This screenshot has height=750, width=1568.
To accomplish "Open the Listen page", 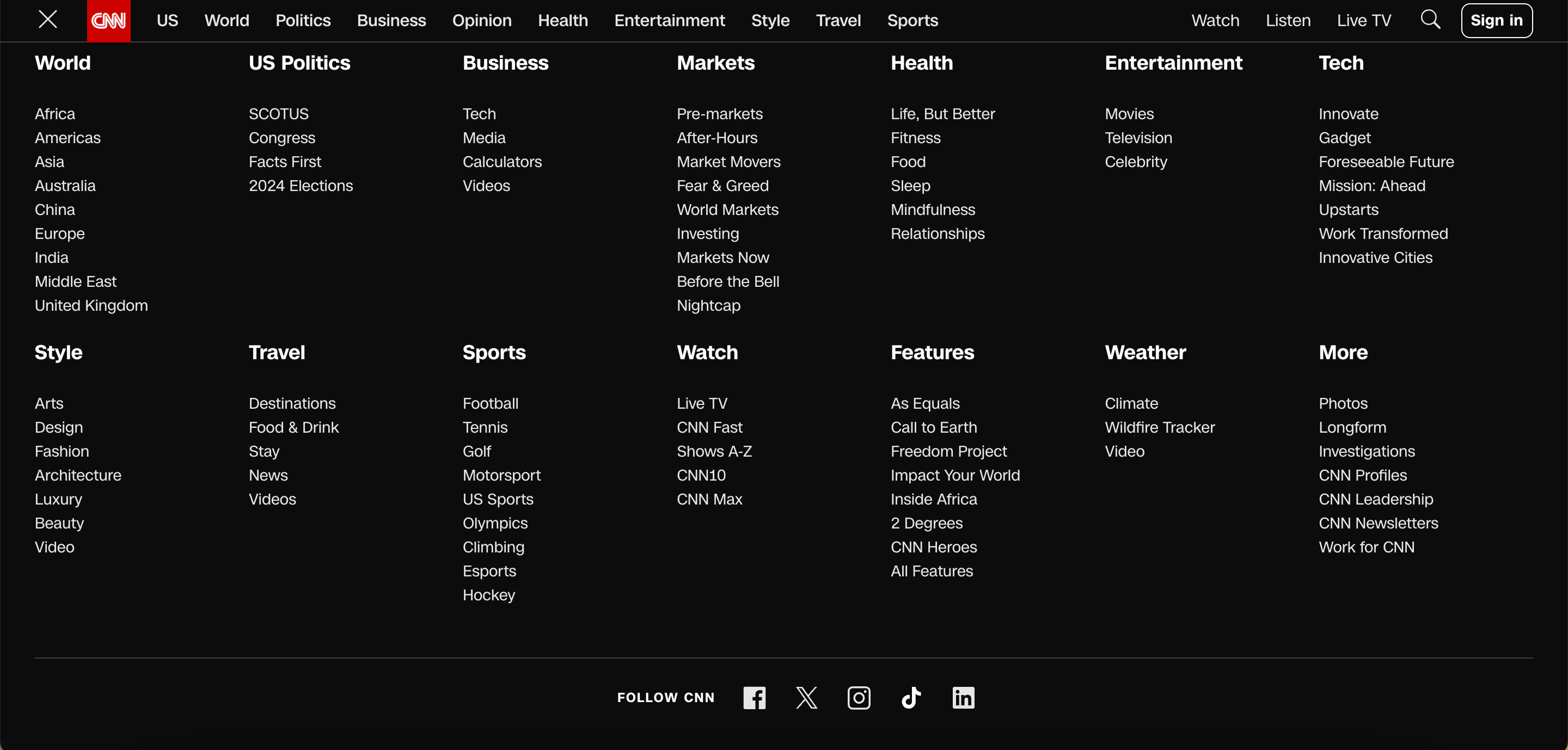I will click(x=1288, y=20).
